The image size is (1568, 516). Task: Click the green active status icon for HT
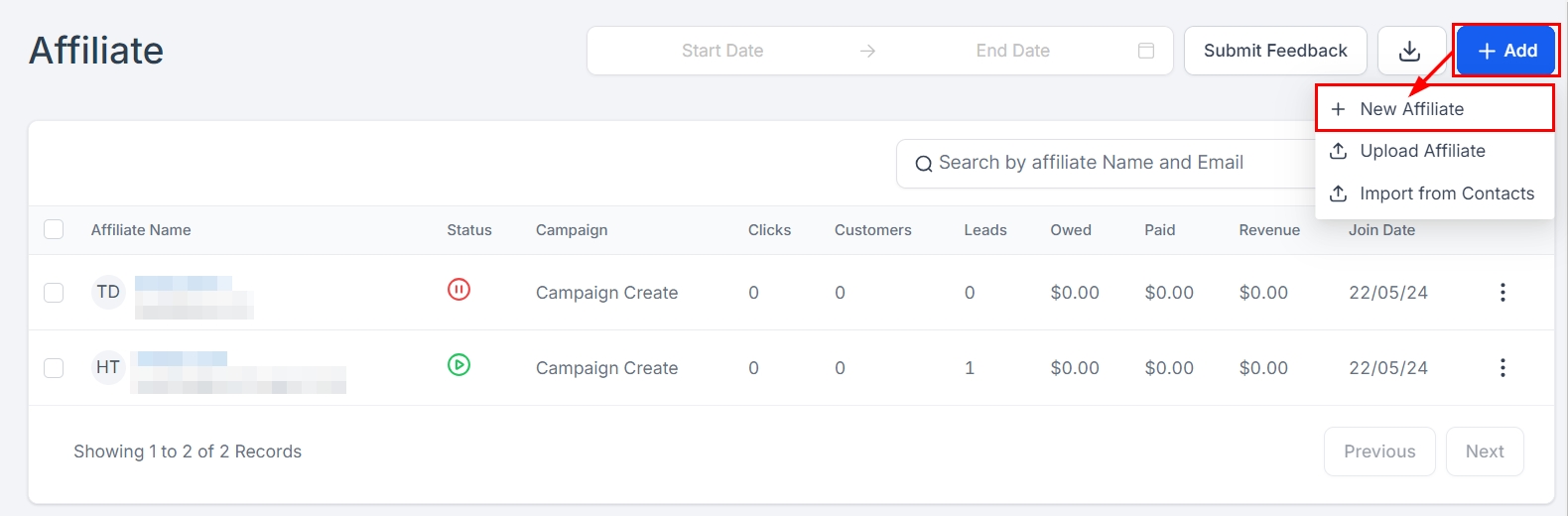click(458, 365)
